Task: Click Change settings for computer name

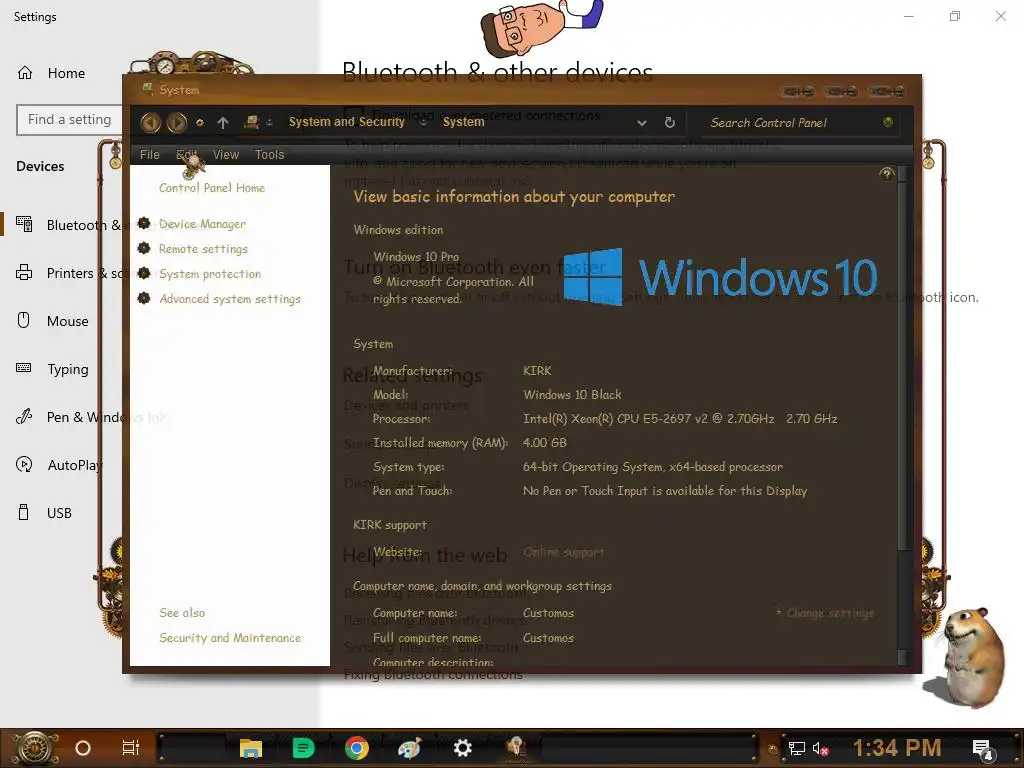Action: [830, 613]
